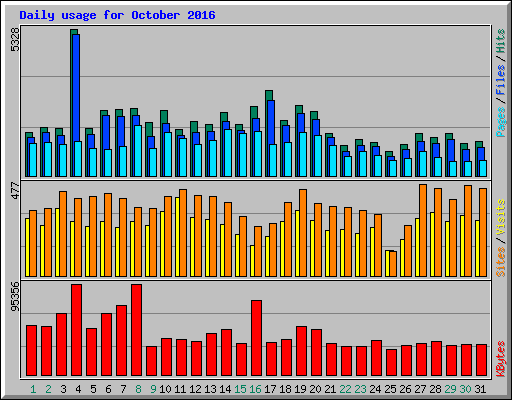This screenshot has height=400, width=512.
Task: Select day label '24' on the axis
Action: 375,389
